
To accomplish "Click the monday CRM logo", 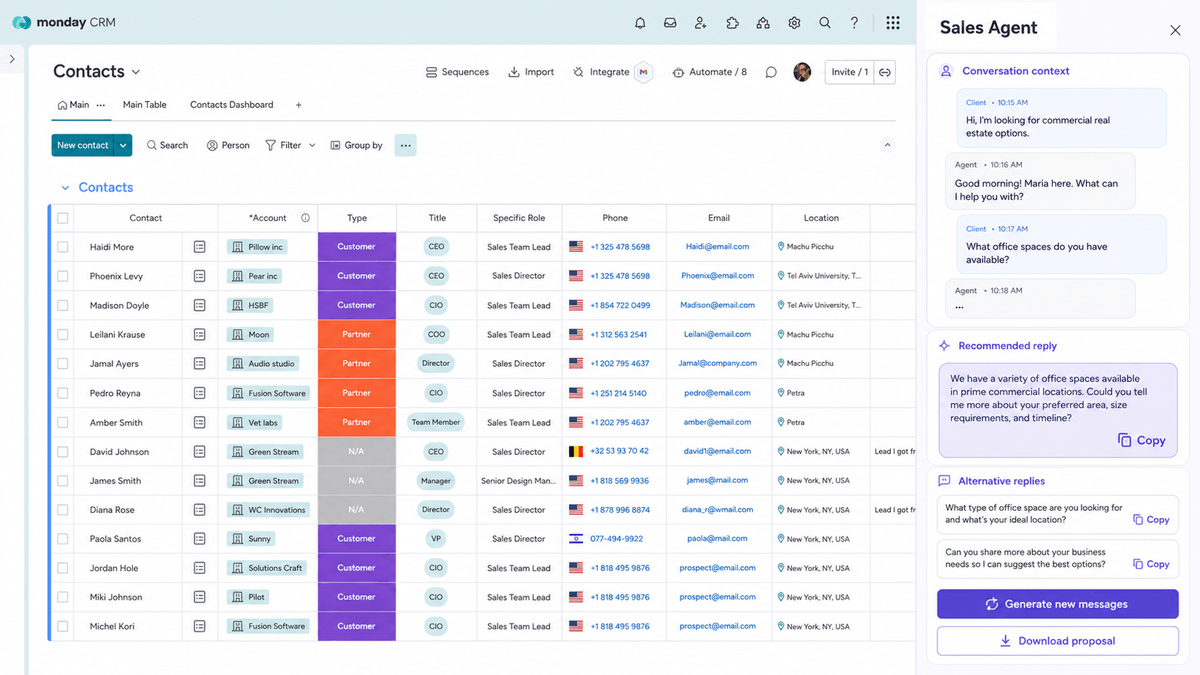I will [64, 22].
